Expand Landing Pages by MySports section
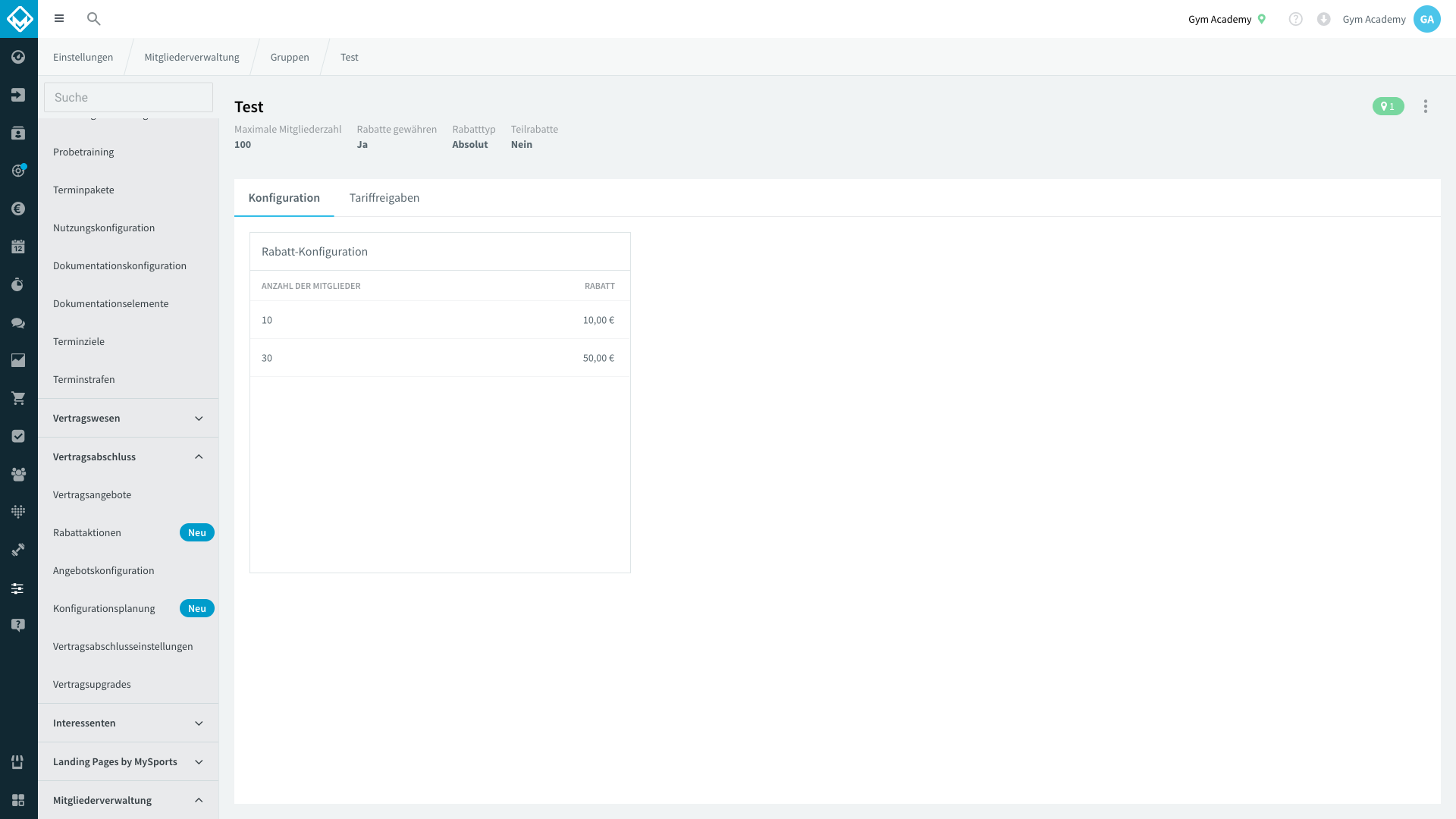Image resolution: width=1456 pixels, height=819 pixels. pyautogui.click(x=128, y=762)
